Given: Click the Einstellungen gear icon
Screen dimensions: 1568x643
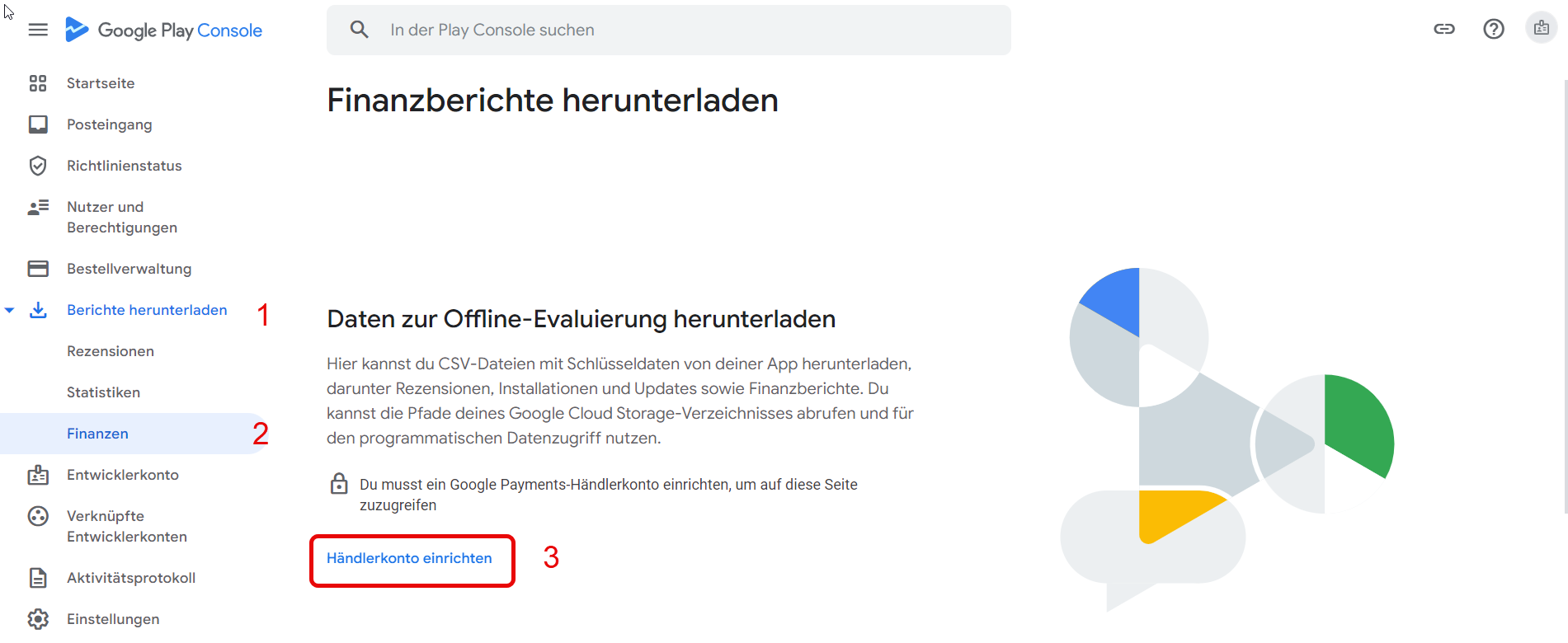Looking at the screenshot, I should [38, 619].
